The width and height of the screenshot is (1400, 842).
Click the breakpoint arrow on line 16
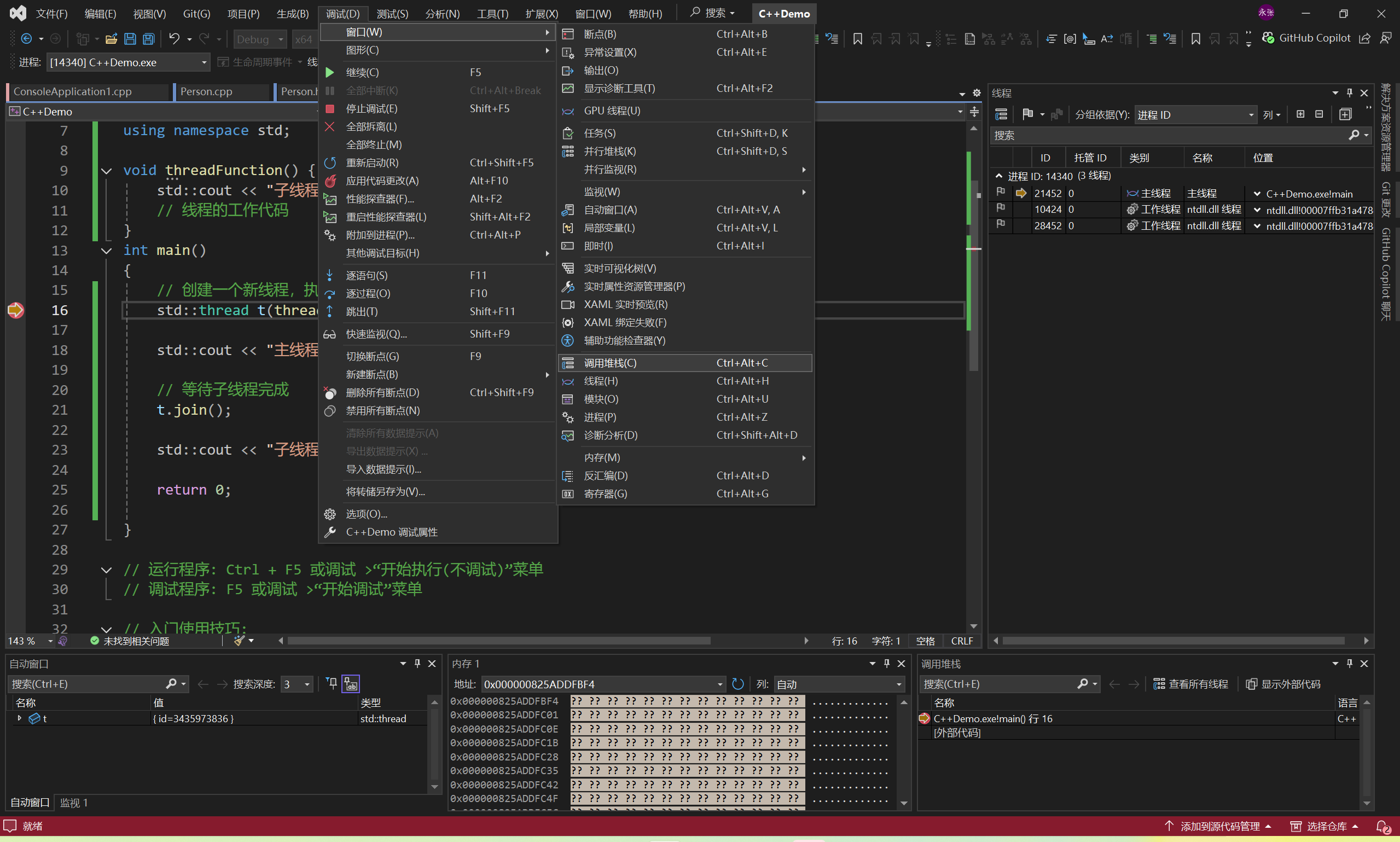[x=15, y=310]
